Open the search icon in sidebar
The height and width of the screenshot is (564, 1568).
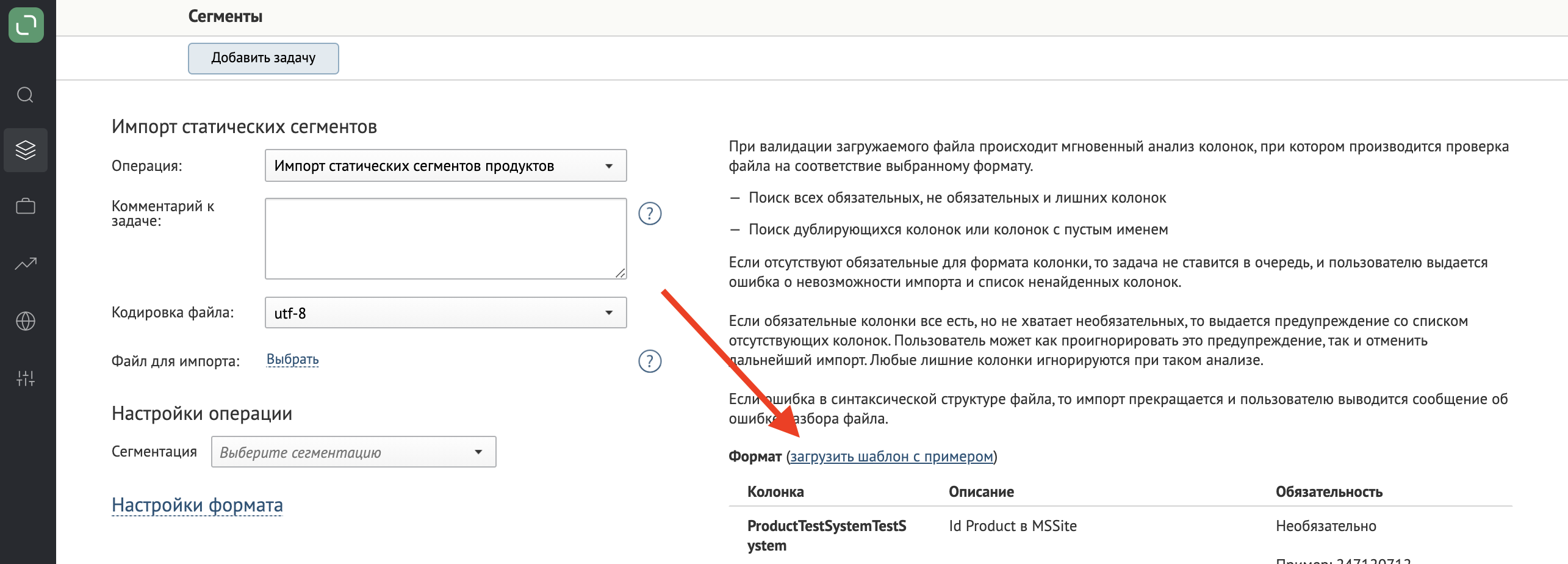25,95
